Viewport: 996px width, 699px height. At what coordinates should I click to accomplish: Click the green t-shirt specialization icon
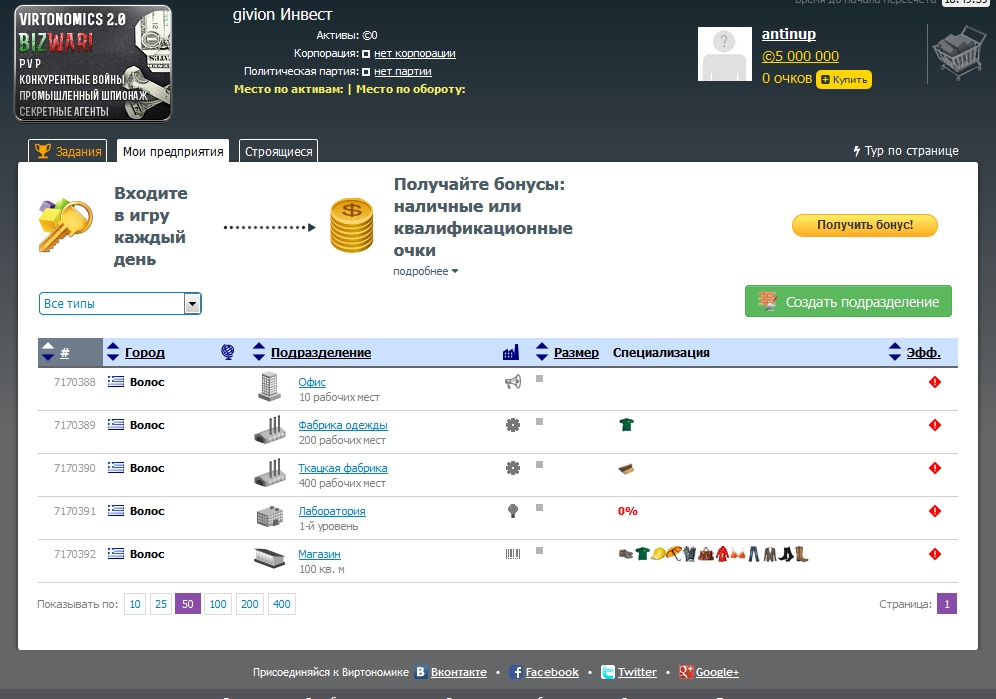[x=627, y=425]
